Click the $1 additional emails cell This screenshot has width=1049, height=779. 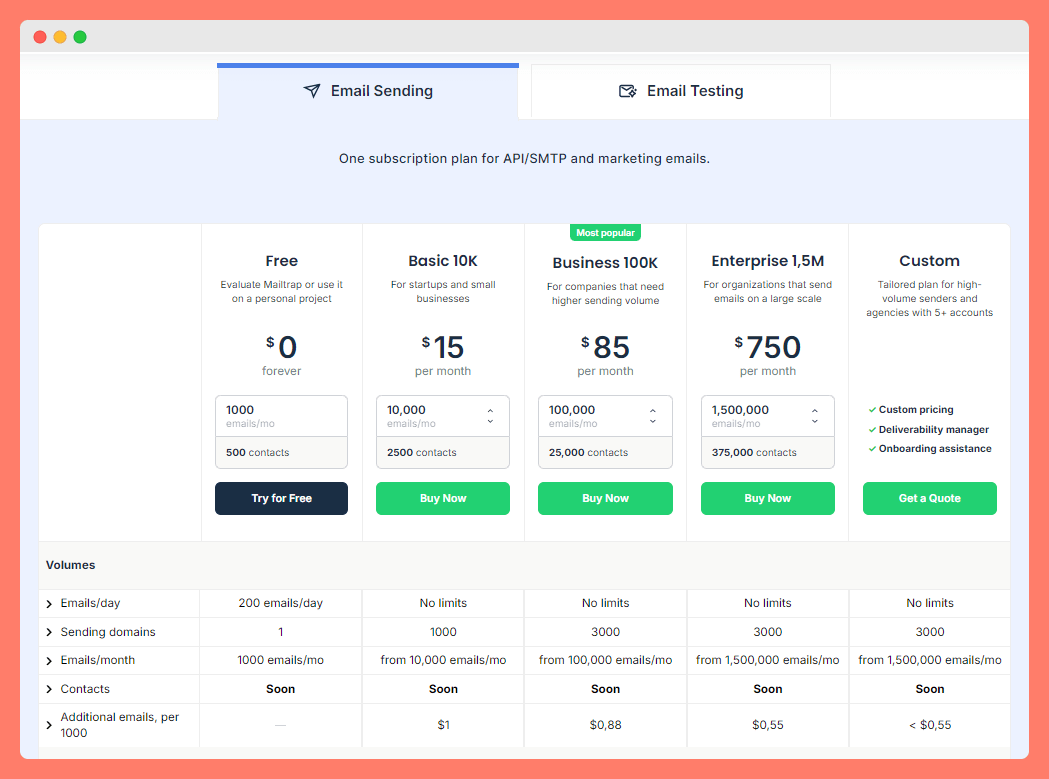pos(444,725)
